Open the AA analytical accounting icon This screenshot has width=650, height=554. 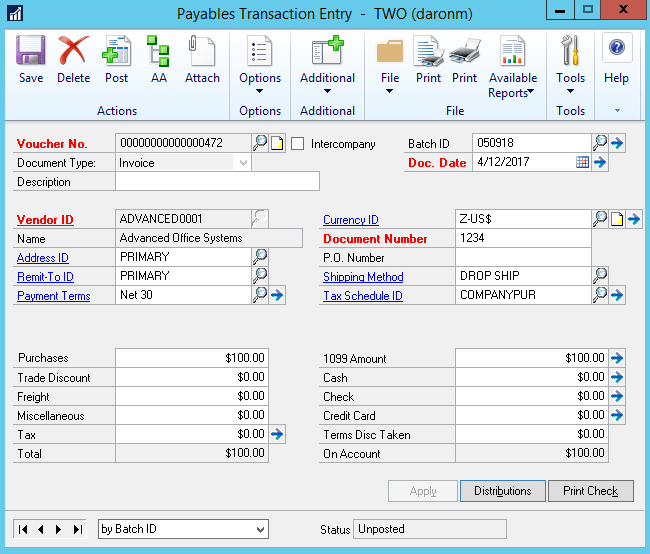tap(159, 51)
